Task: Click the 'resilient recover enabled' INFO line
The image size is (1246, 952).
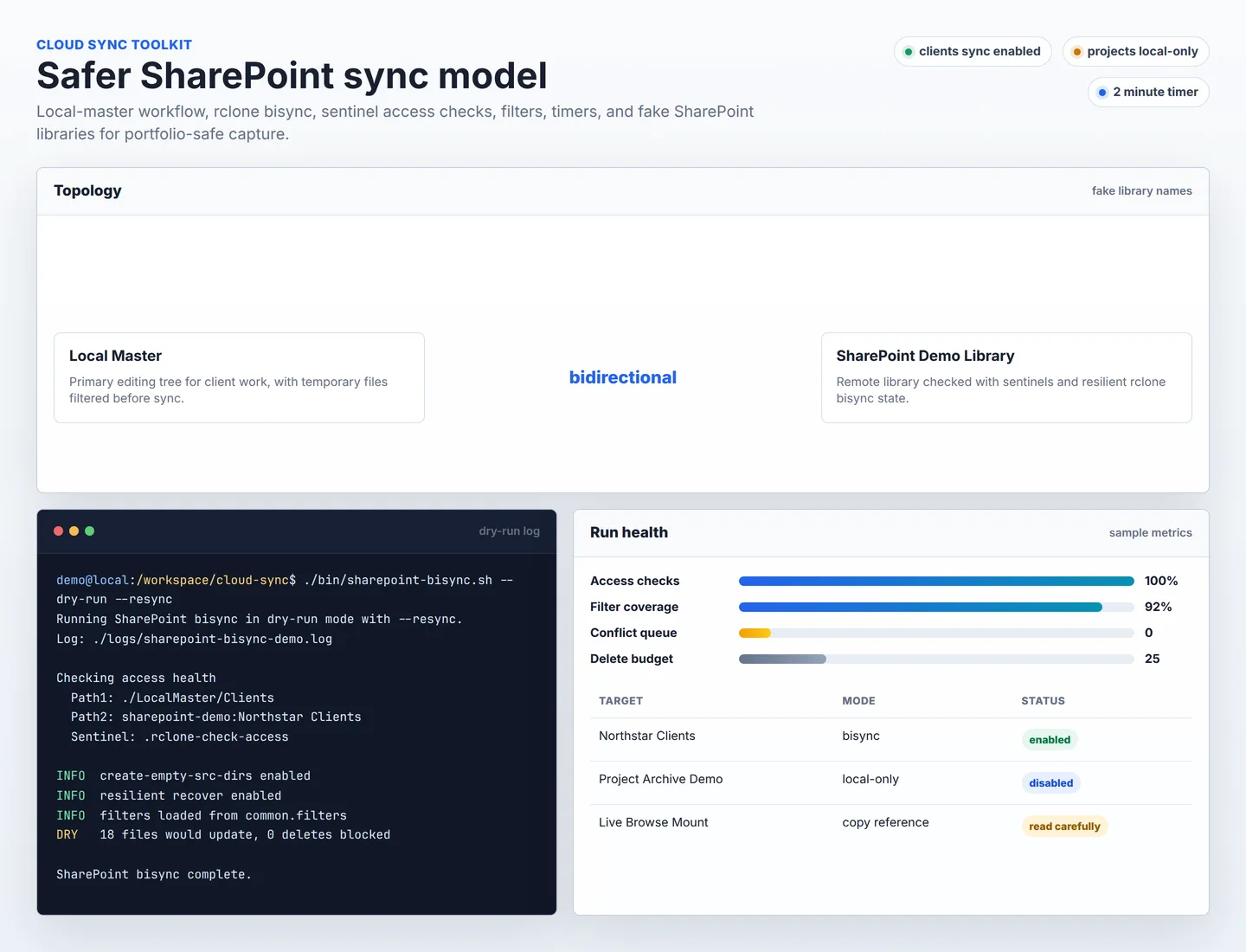Action: point(169,795)
